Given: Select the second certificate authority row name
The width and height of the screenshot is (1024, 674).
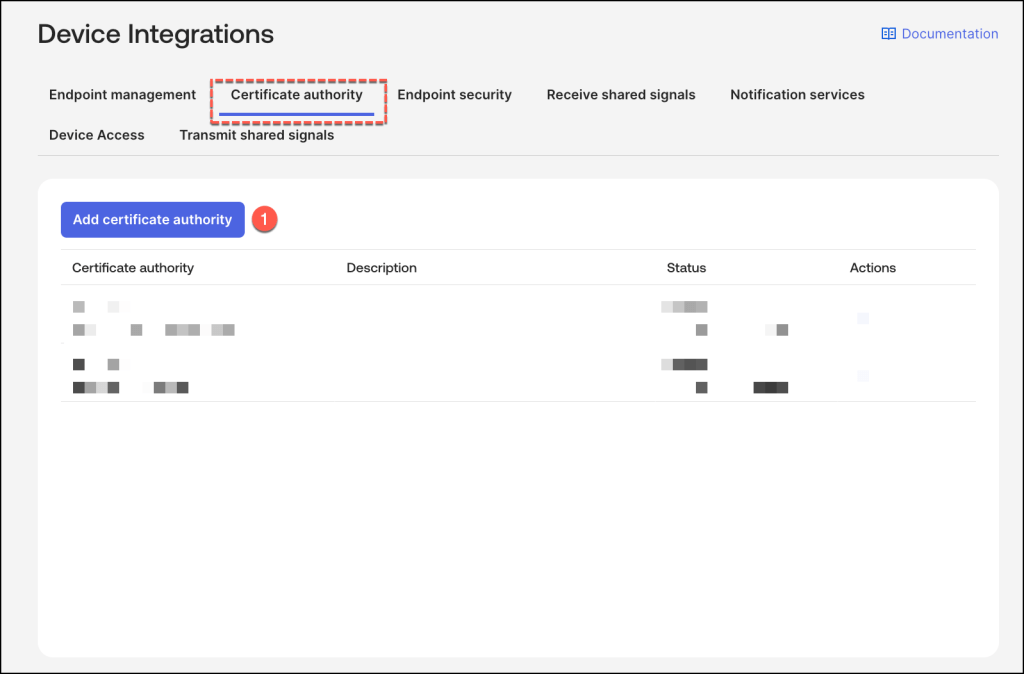Looking at the screenshot, I should (x=100, y=364).
